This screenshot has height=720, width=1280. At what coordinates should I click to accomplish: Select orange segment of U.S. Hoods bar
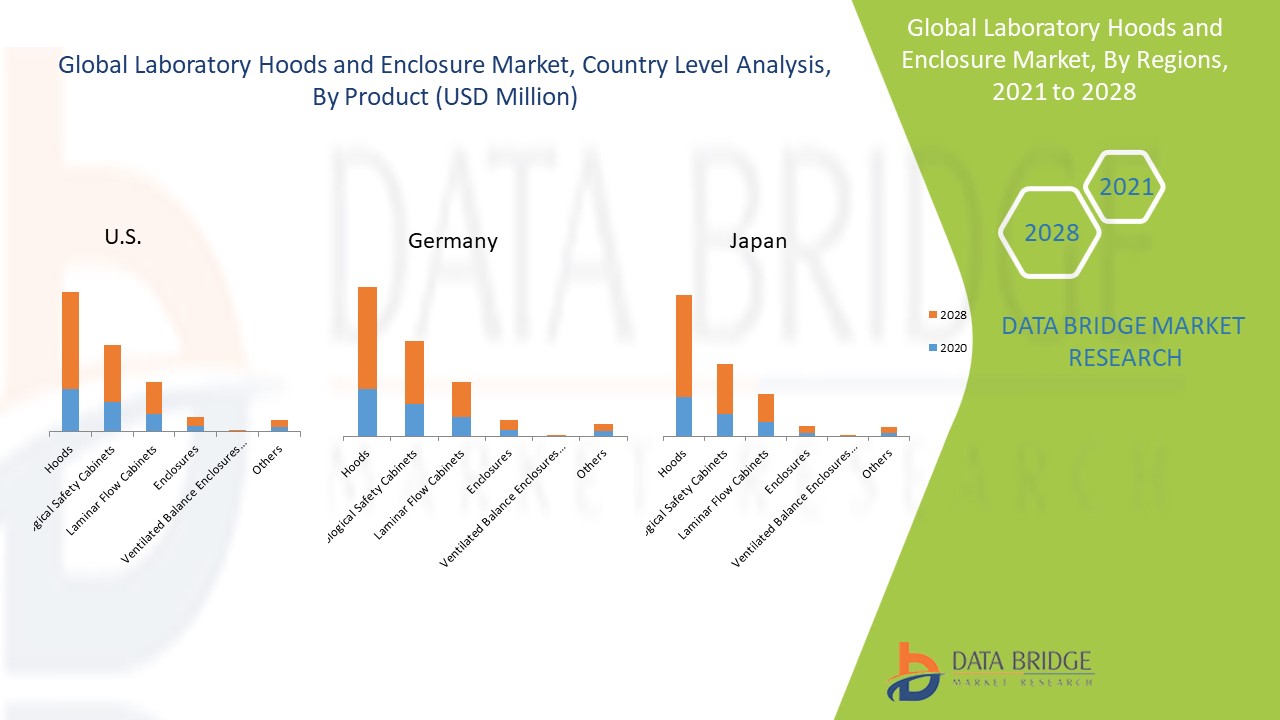[x=70, y=340]
